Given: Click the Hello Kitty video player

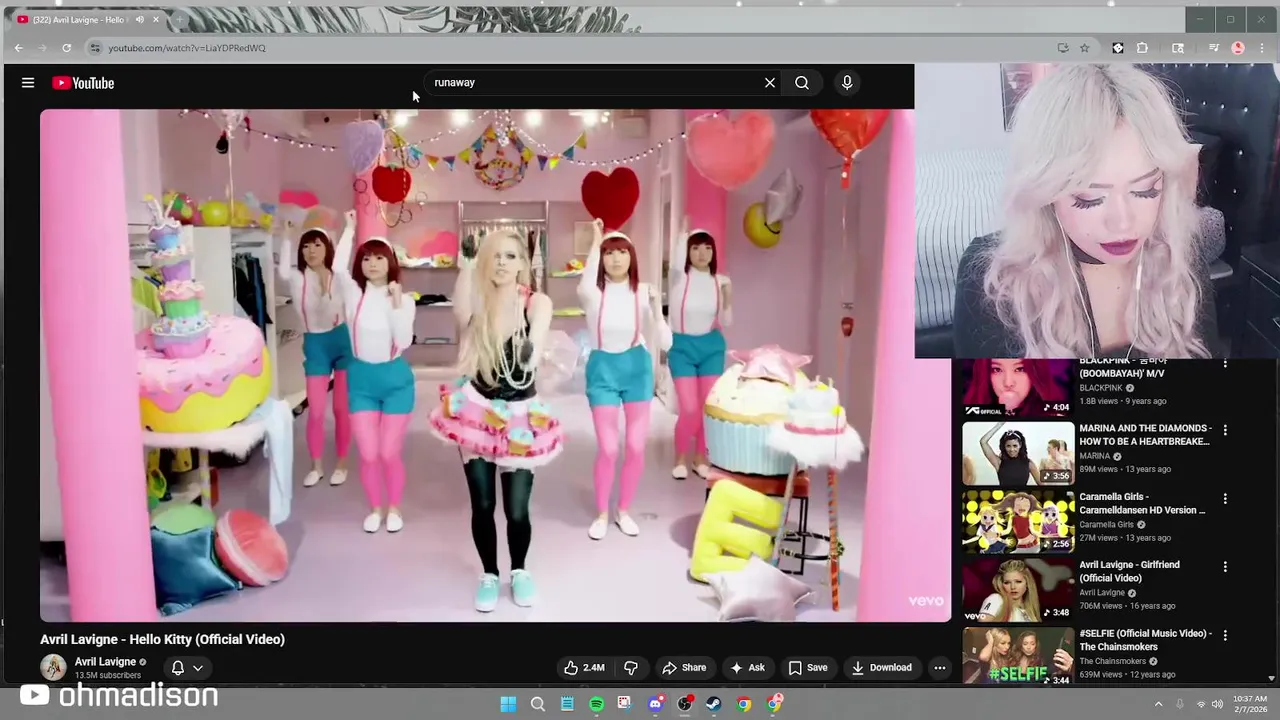Looking at the screenshot, I should pos(496,366).
